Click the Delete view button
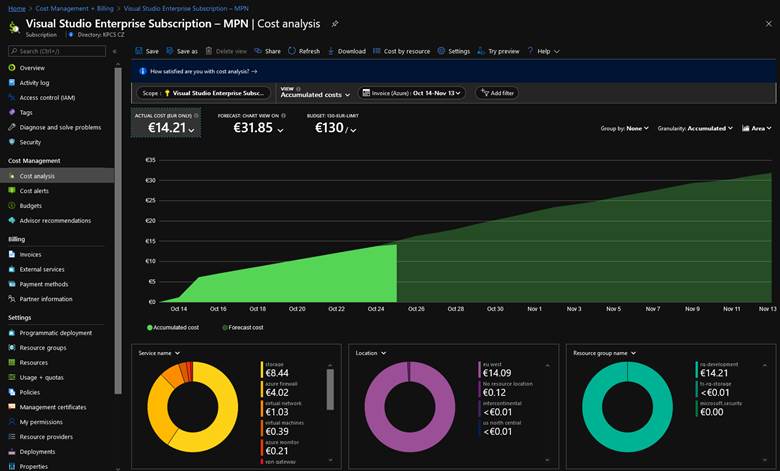Viewport: 780px width, 471px height. [226, 51]
